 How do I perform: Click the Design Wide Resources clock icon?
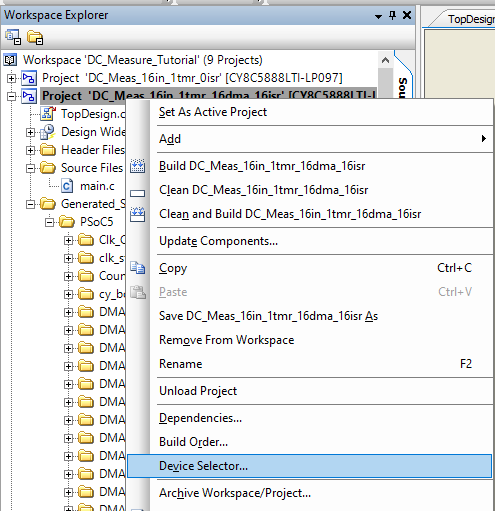48,132
